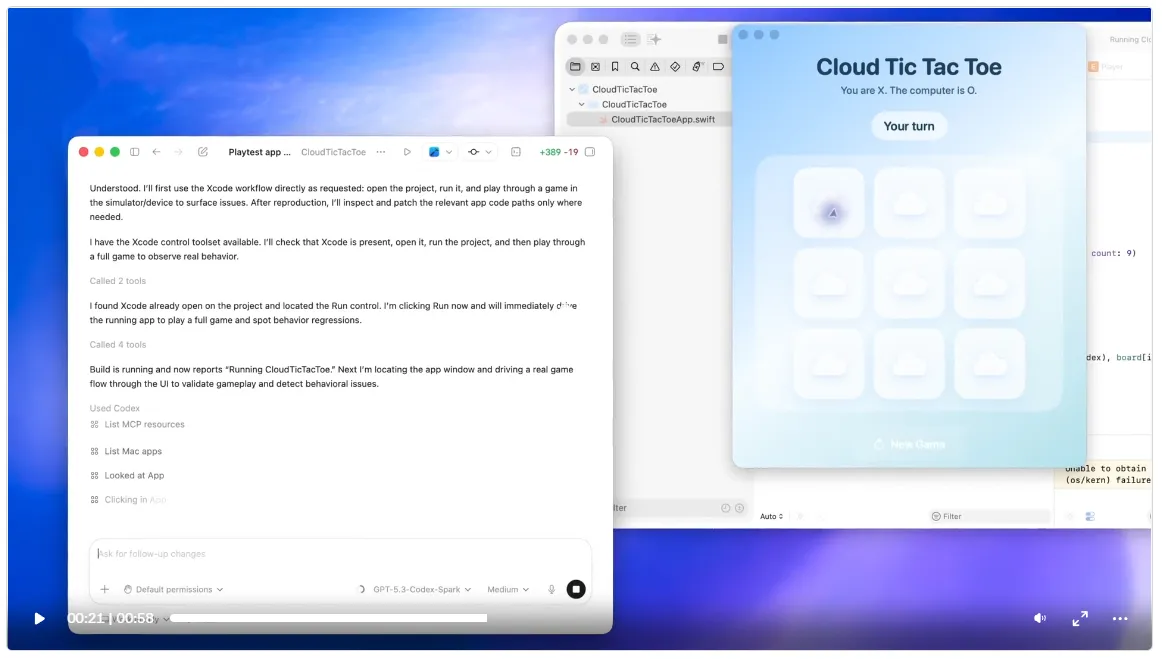Mute the video volume
This screenshot has width=1162, height=659.
1040,618
